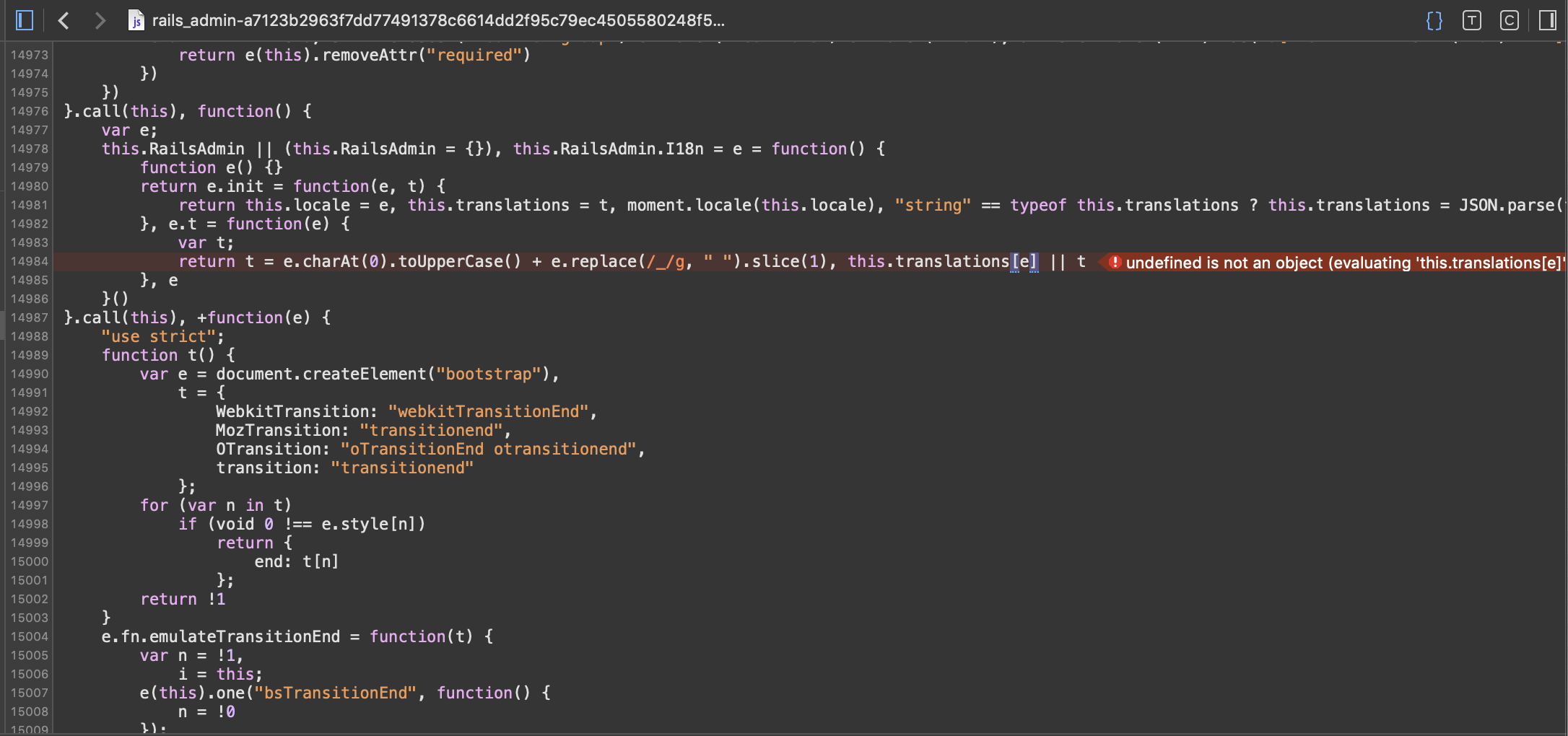Set a breakpoint on line 14990
The width and height of the screenshot is (1568, 736).
pyautogui.click(x=30, y=374)
